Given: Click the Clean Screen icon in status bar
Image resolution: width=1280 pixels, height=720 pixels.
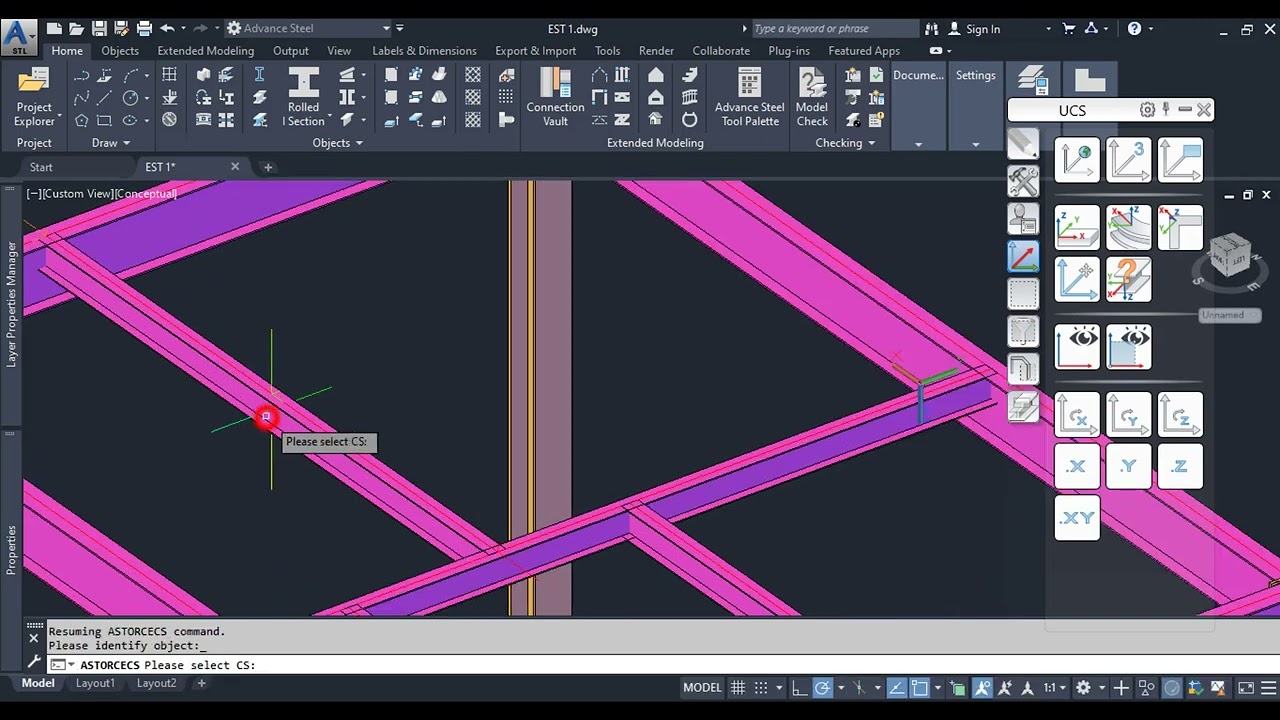Looking at the screenshot, I should tap(1246, 688).
